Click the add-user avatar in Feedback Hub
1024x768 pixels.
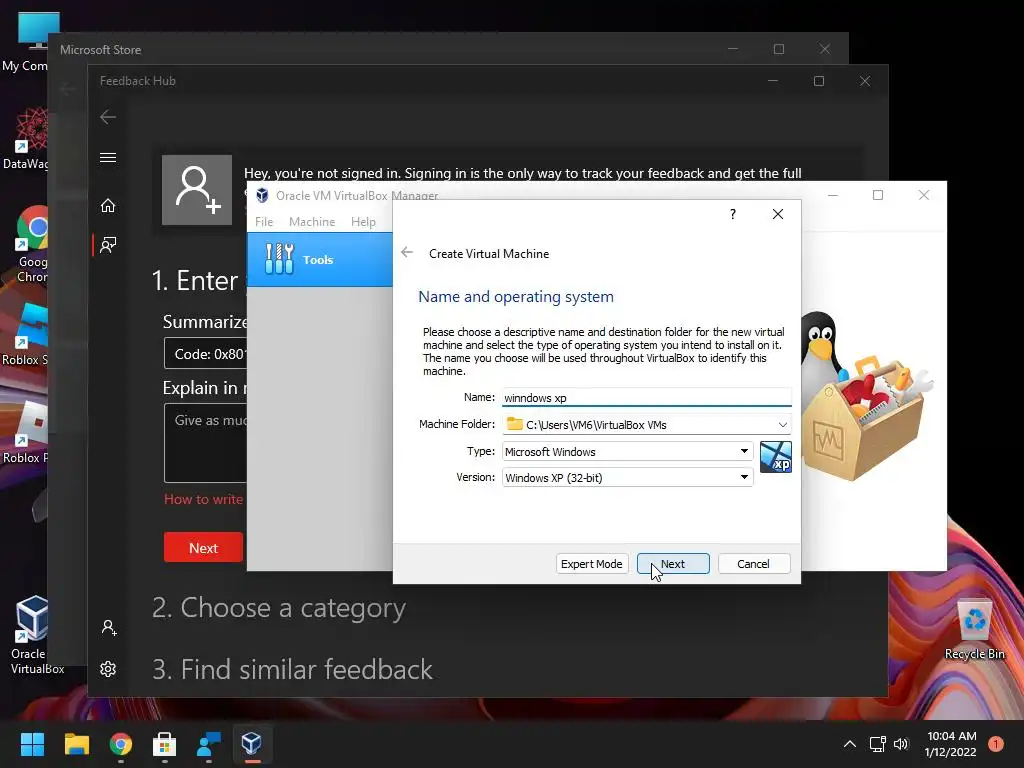197,190
